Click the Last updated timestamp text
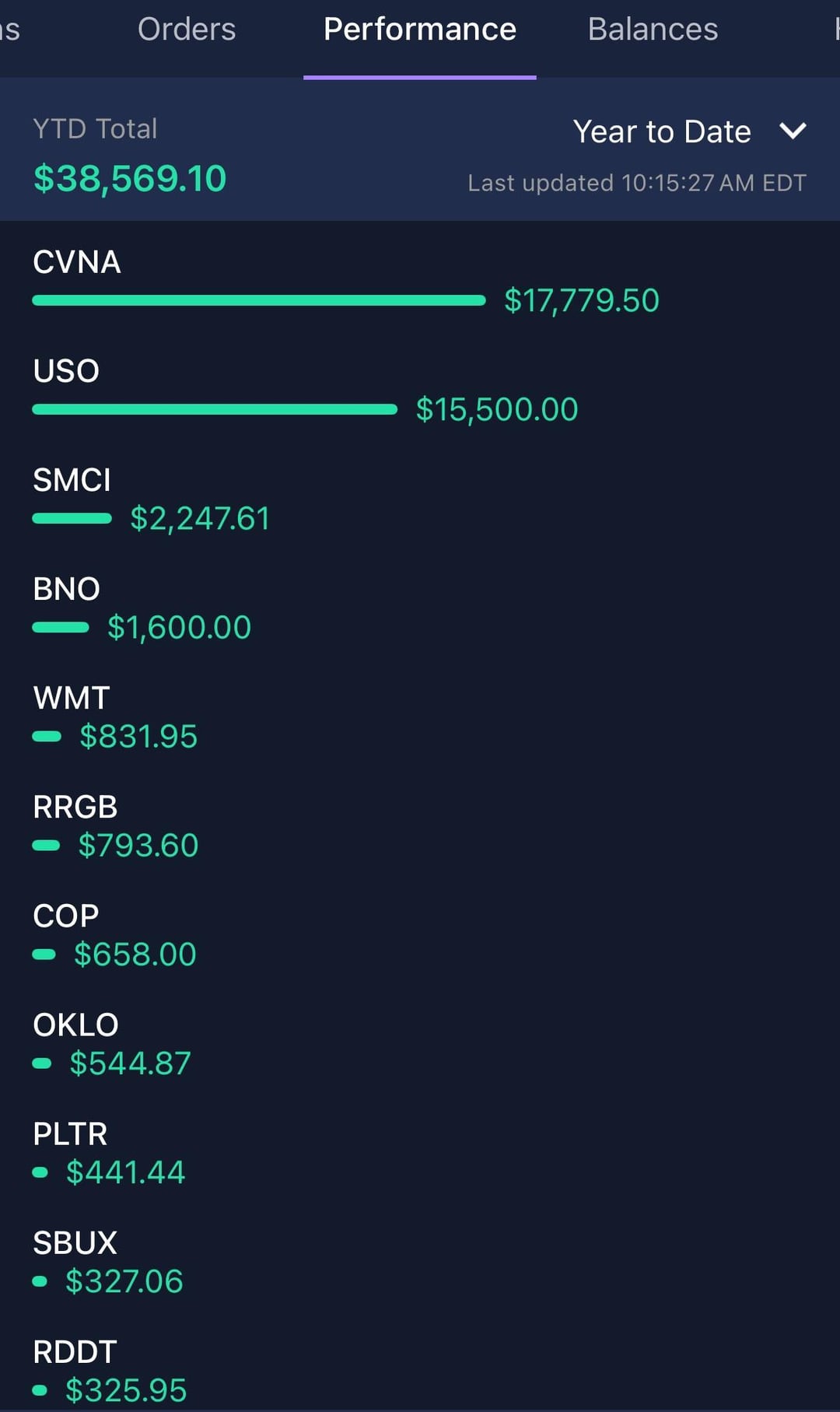 pos(636,183)
